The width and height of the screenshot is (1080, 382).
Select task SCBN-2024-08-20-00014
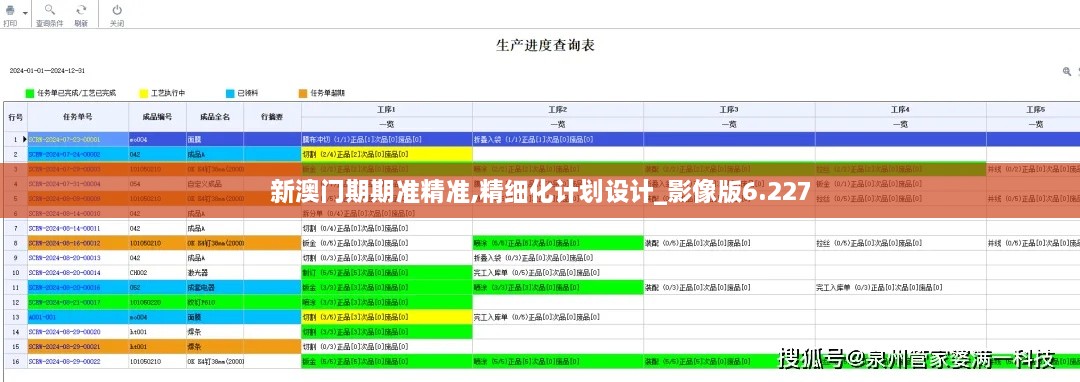pos(78,273)
